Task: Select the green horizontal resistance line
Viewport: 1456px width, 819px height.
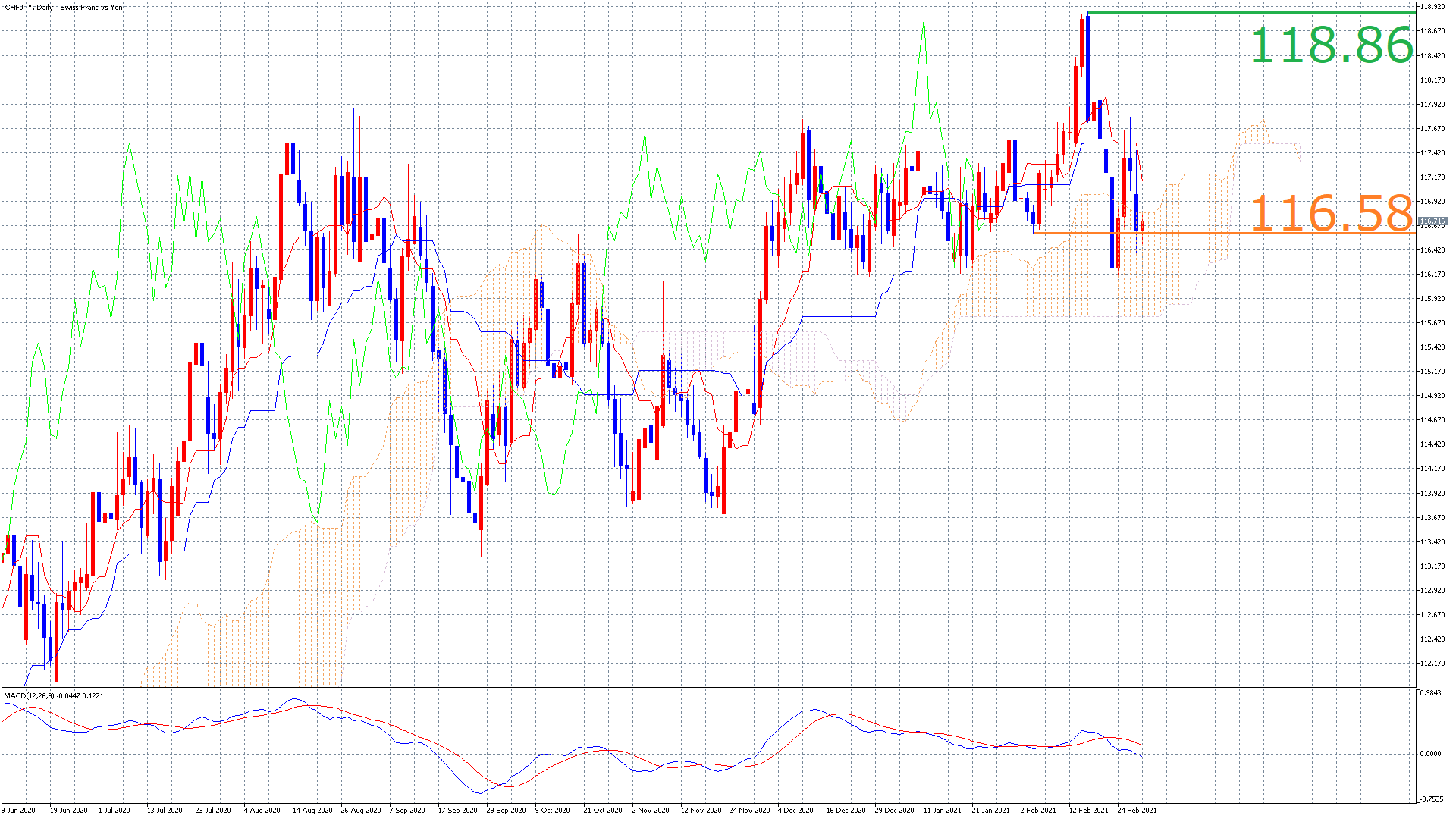Action: point(1213,12)
